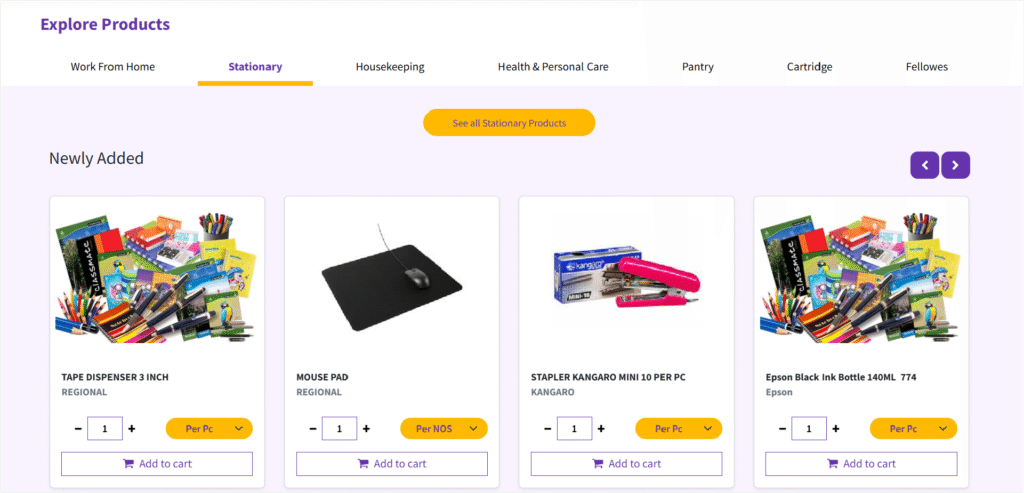This screenshot has width=1024, height=493.
Task: Add Stapler Kangaro Mini to cart
Action: click(626, 464)
